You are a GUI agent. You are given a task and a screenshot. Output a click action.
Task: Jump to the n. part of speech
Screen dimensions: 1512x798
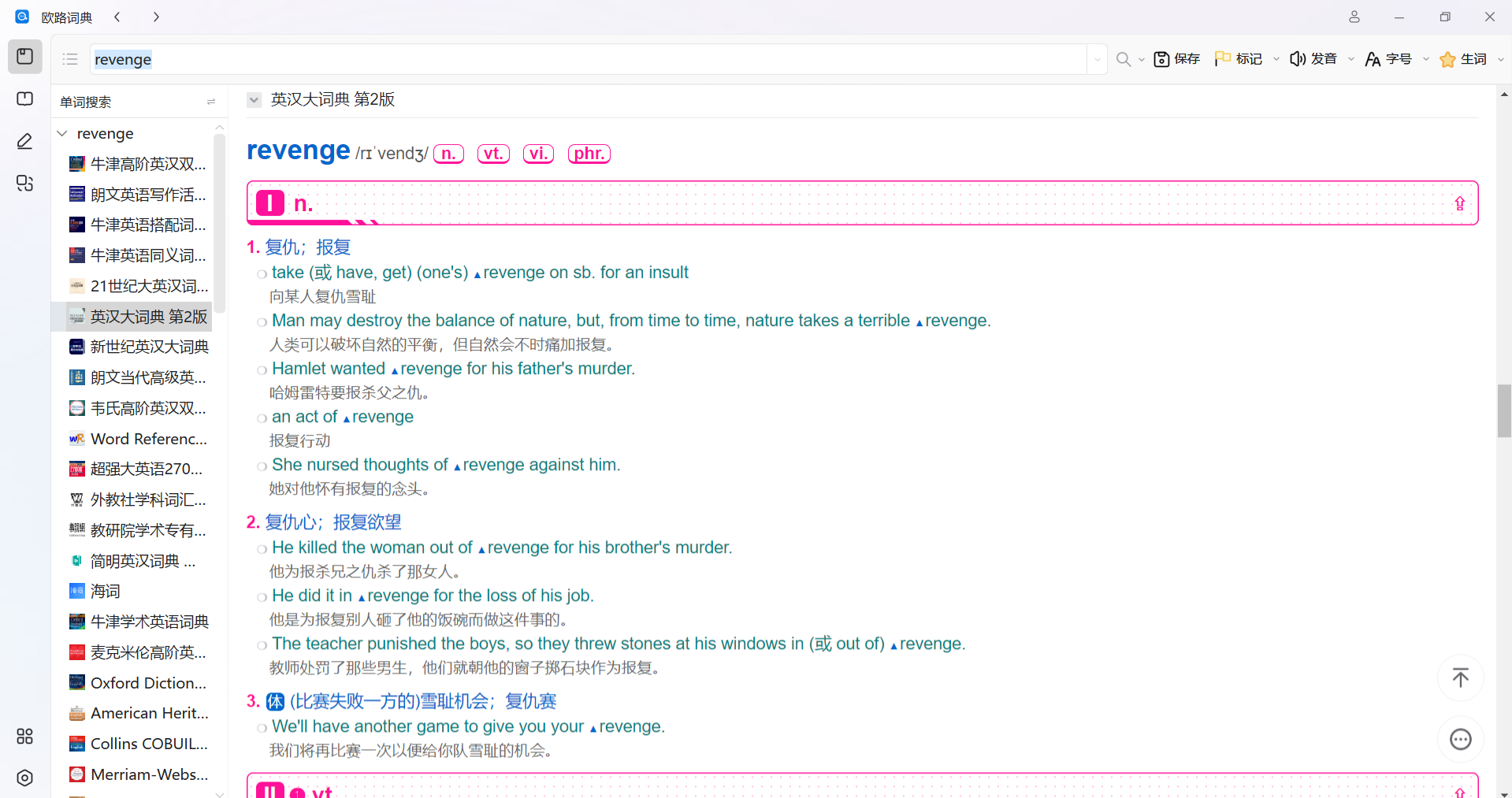click(448, 154)
